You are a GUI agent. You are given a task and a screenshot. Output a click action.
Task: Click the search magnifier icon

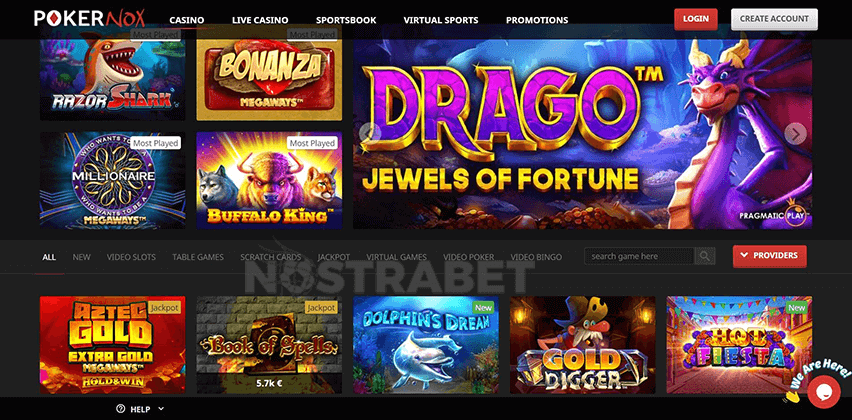[x=705, y=256]
